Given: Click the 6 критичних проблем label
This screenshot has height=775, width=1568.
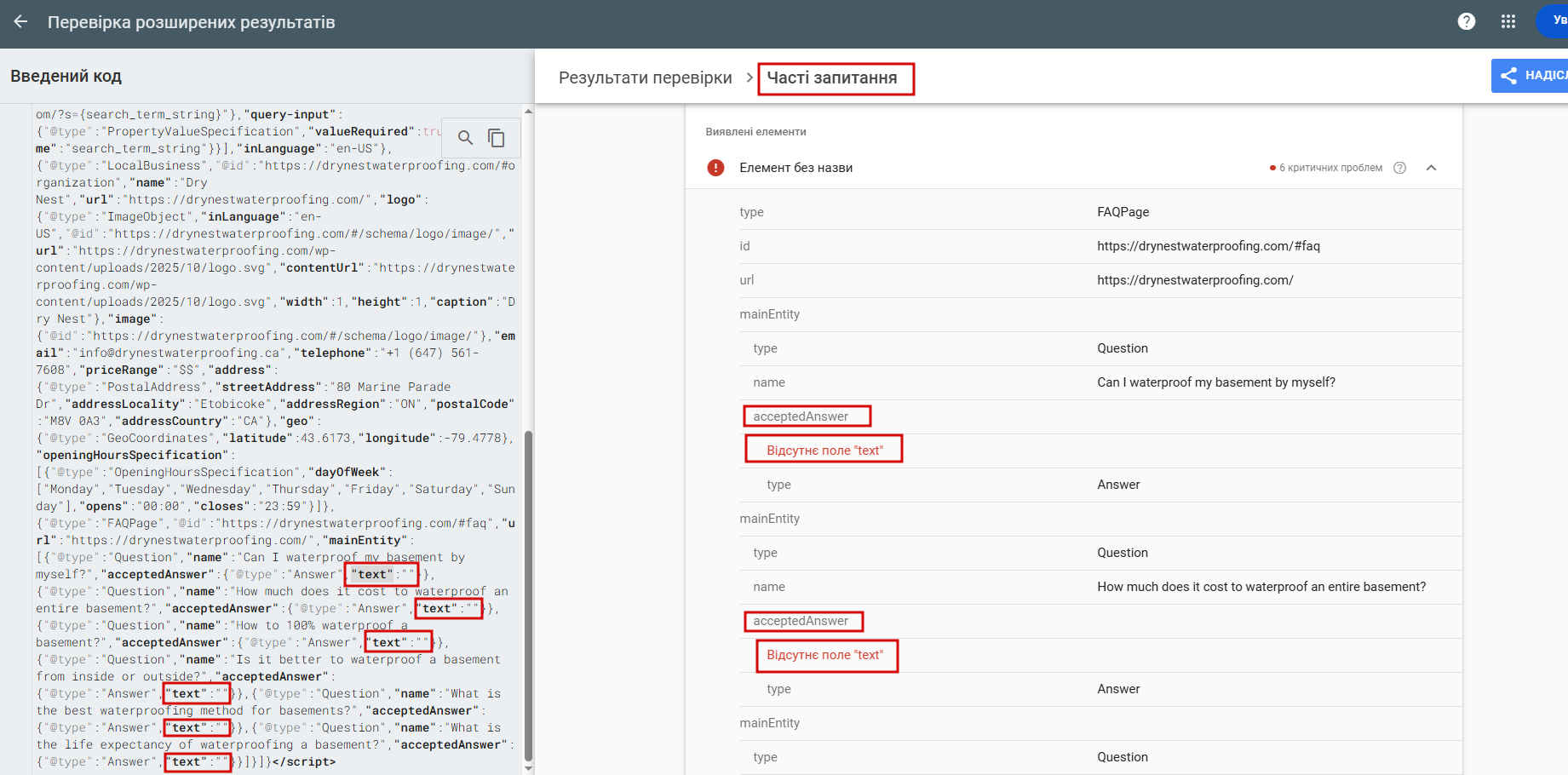Looking at the screenshot, I should coord(1330,168).
